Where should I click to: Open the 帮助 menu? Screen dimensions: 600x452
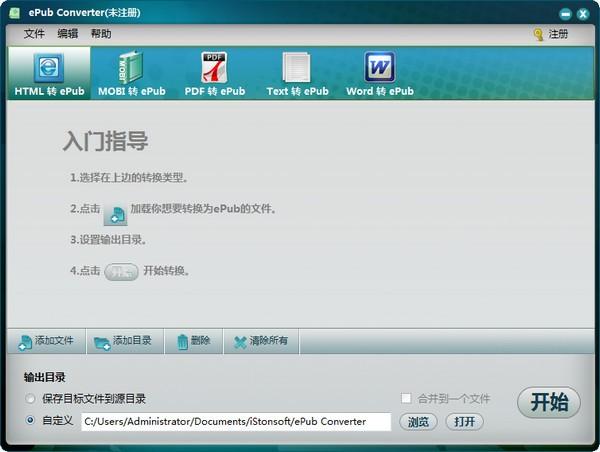point(101,34)
